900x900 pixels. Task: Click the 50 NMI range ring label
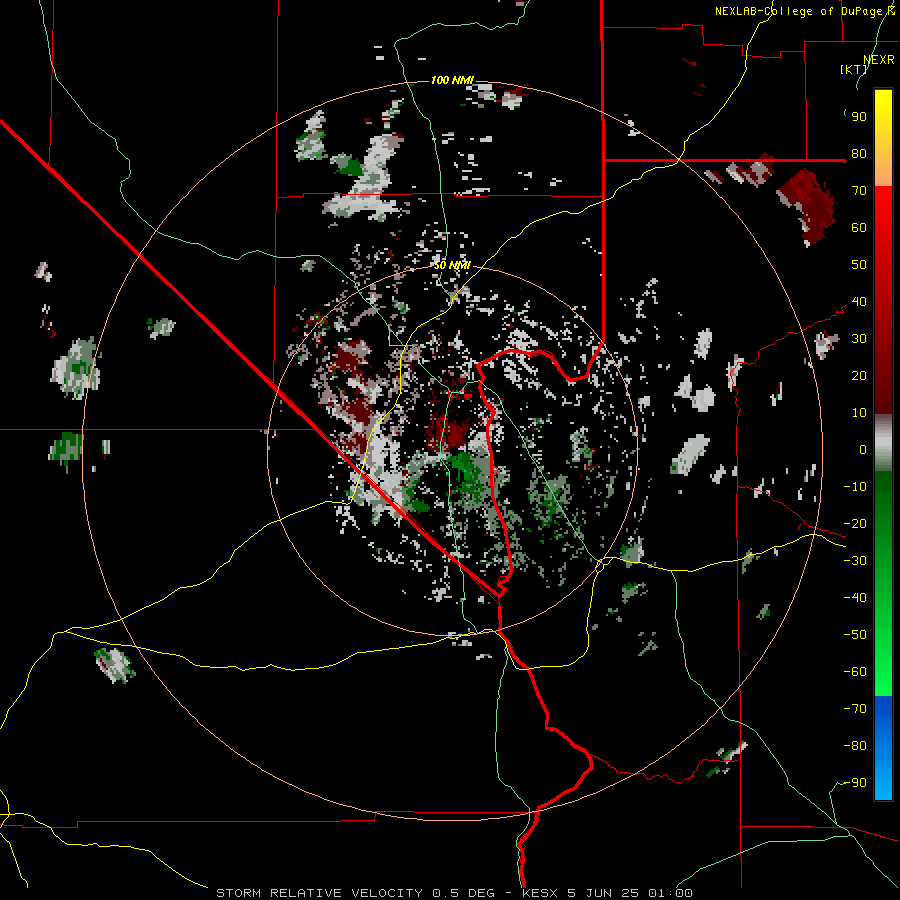pyautogui.click(x=452, y=265)
